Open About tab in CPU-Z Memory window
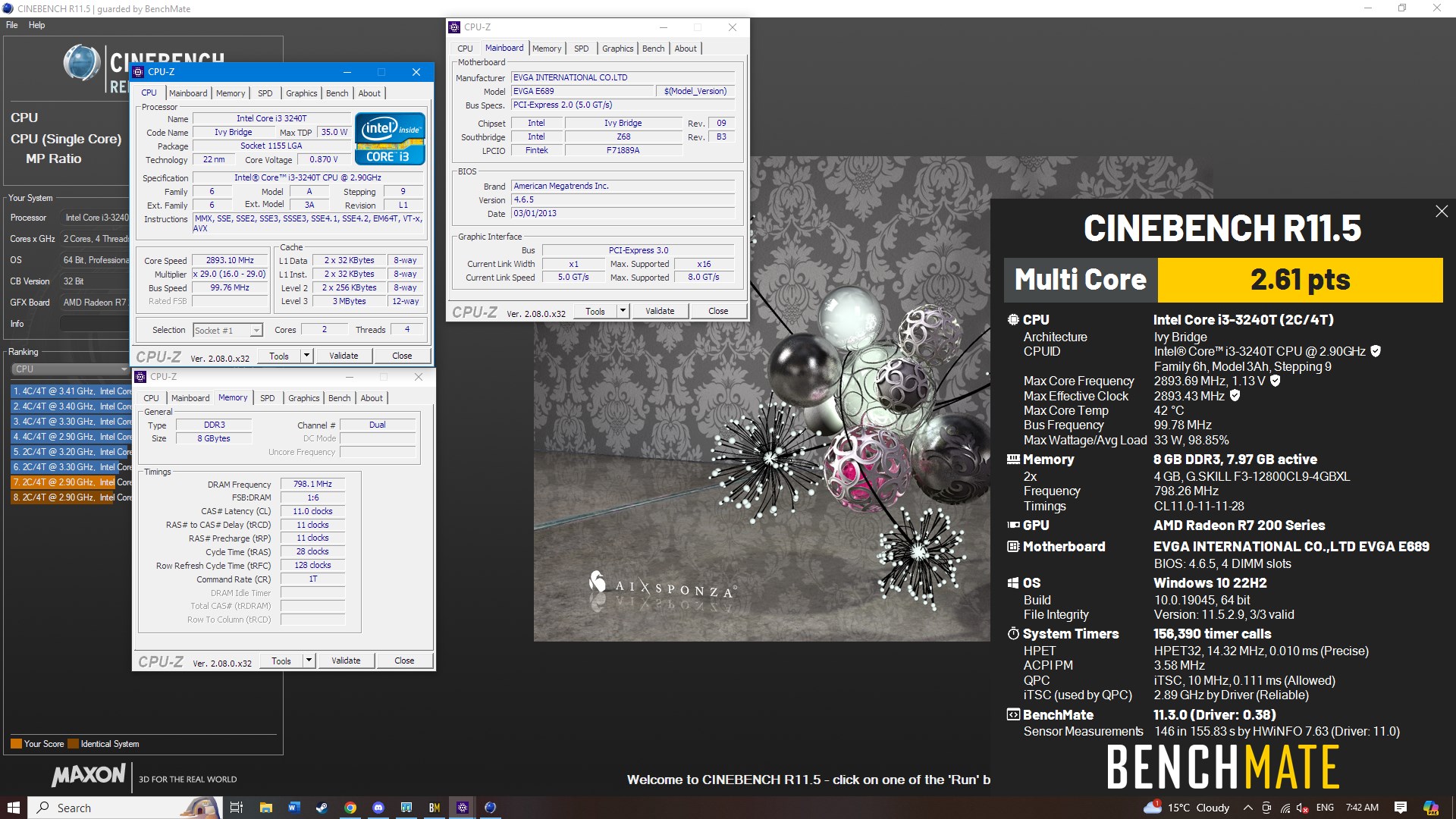 [x=372, y=398]
